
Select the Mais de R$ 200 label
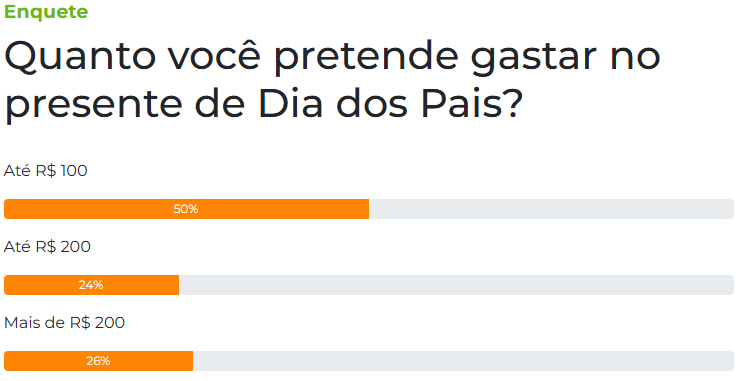(64, 323)
